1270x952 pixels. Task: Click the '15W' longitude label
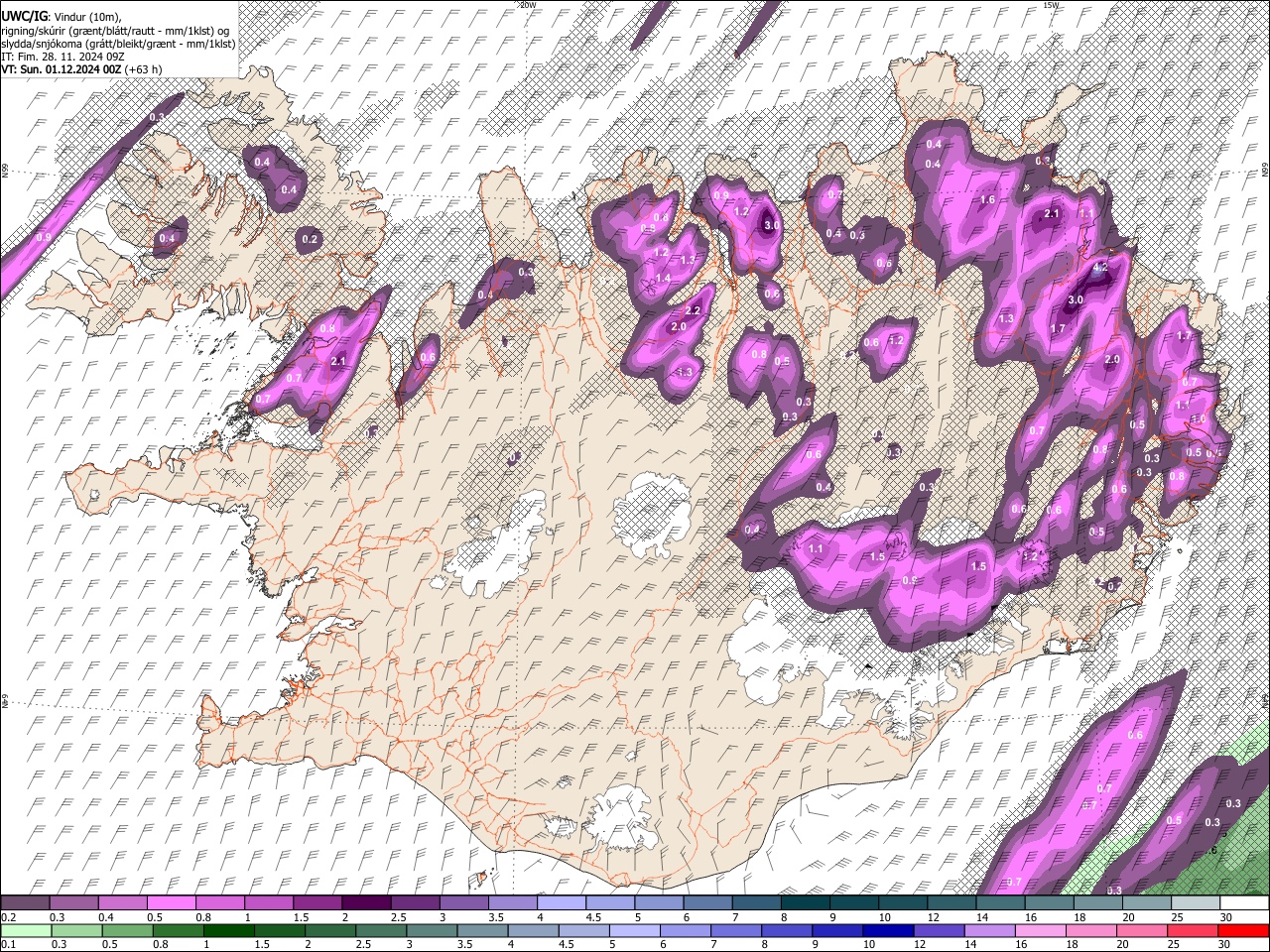pos(1051,5)
